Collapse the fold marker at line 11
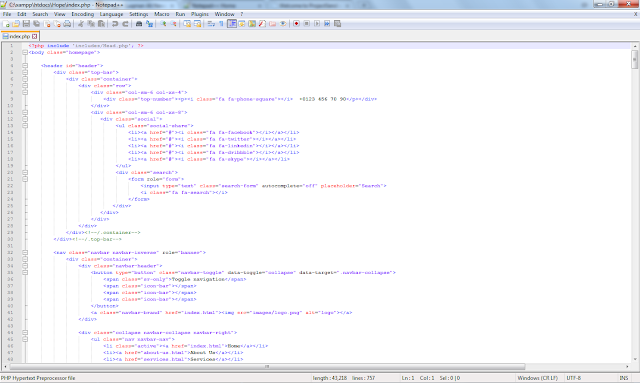This screenshot has width=640, height=383. pyautogui.click(x=25, y=112)
